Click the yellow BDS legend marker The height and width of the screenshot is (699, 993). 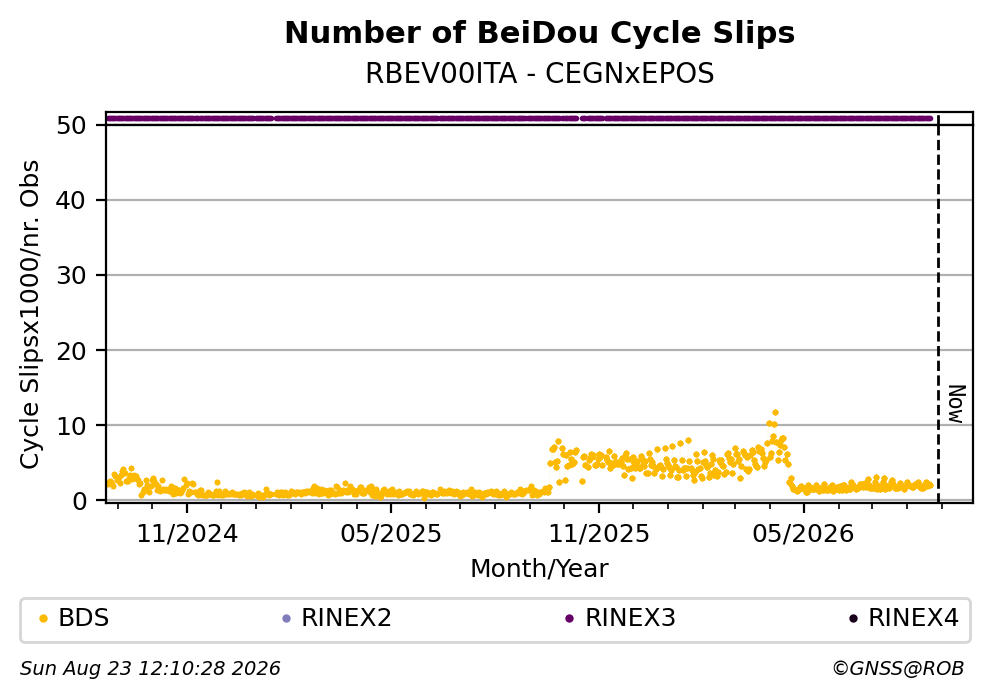pyautogui.click(x=44, y=619)
